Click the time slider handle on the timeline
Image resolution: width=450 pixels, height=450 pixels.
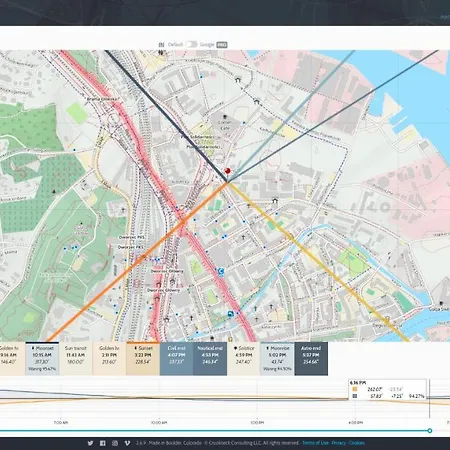[430, 431]
